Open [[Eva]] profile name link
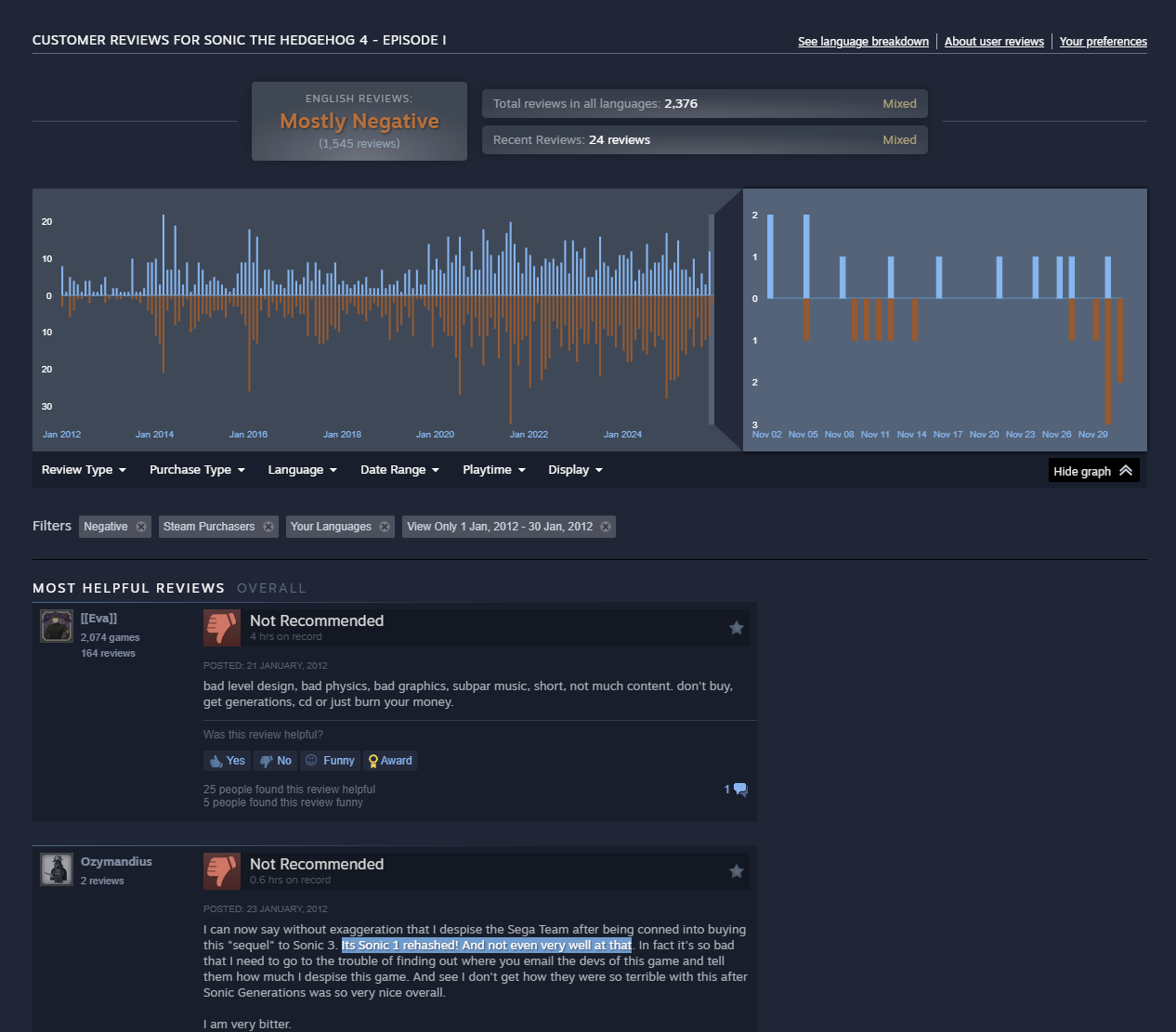This screenshot has width=1176, height=1032. [98, 619]
